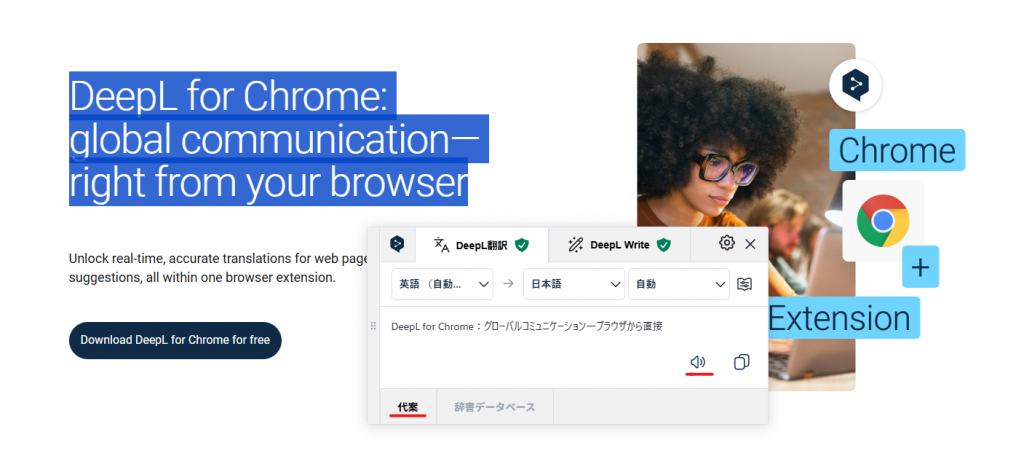
Task: Click the DeepL logo badge on photo
Action: coord(855,83)
